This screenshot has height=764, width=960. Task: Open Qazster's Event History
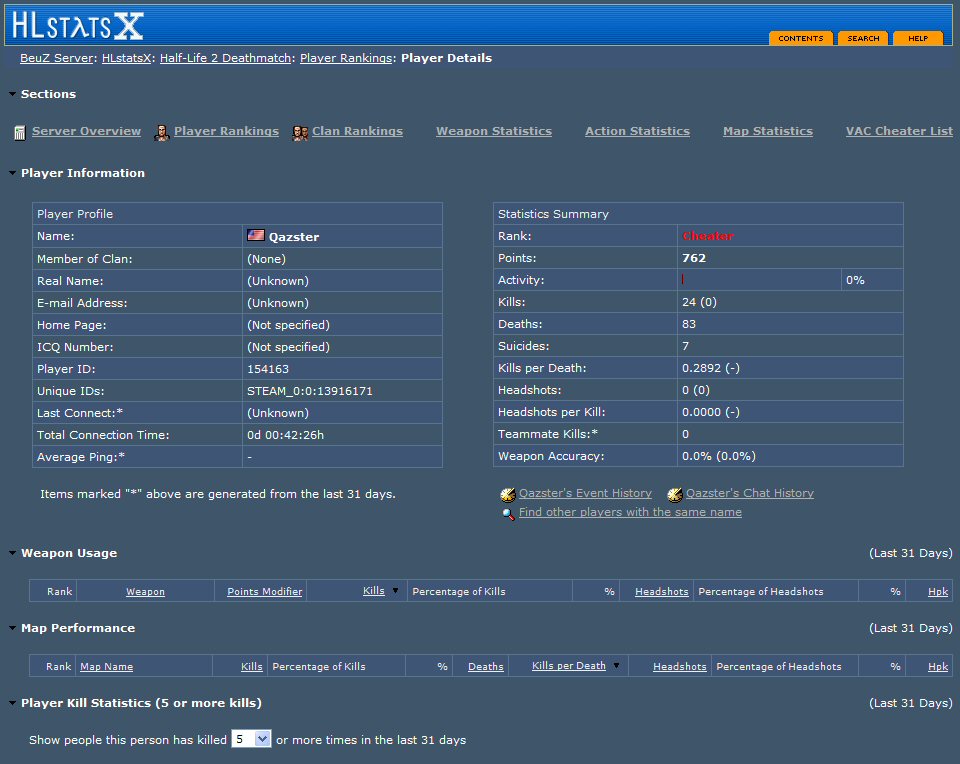click(585, 493)
